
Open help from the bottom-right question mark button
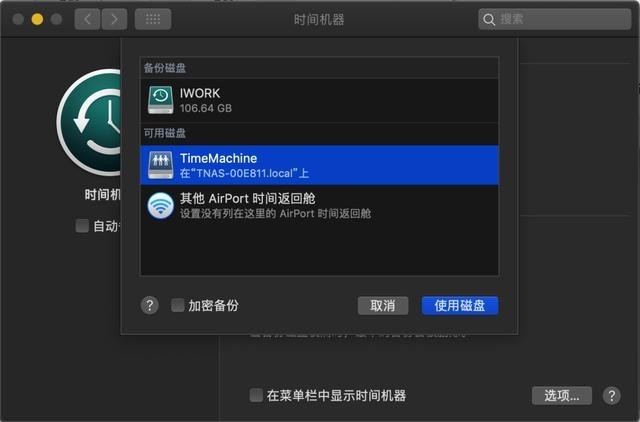pyautogui.click(x=611, y=395)
